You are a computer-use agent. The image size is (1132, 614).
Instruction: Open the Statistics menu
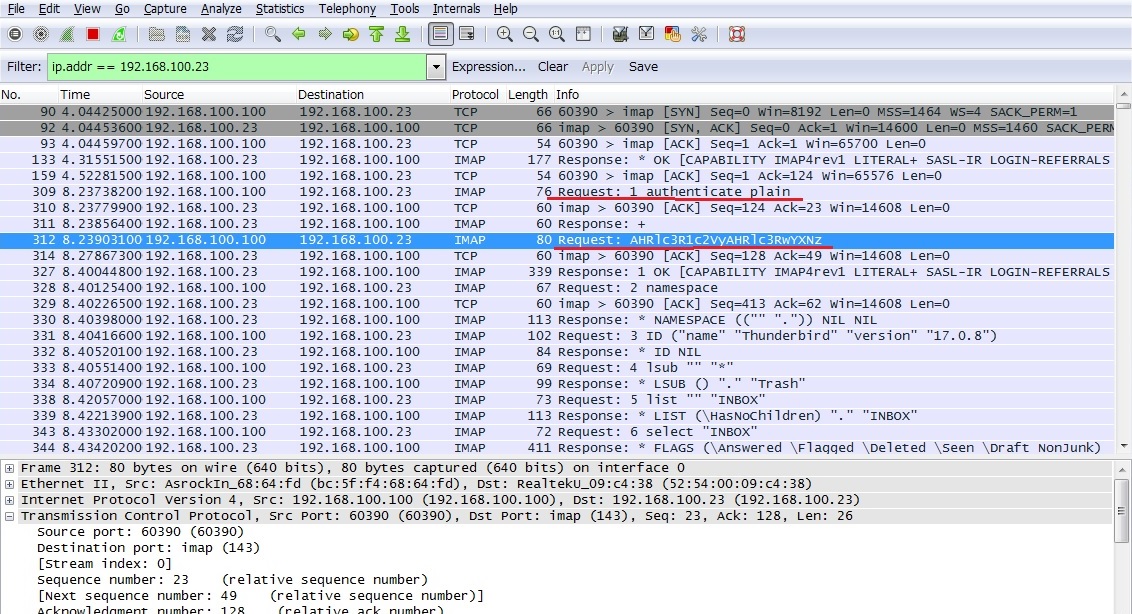coord(279,9)
